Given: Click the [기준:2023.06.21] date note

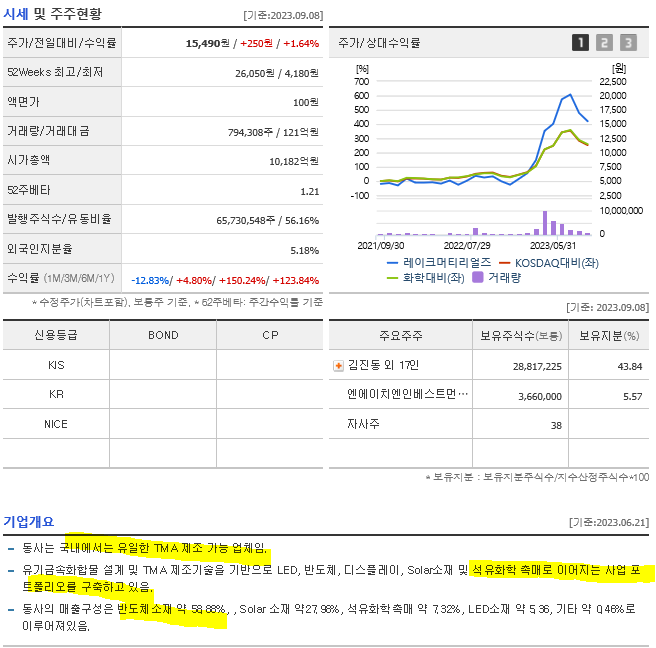Looking at the screenshot, I should pyautogui.click(x=609, y=522).
